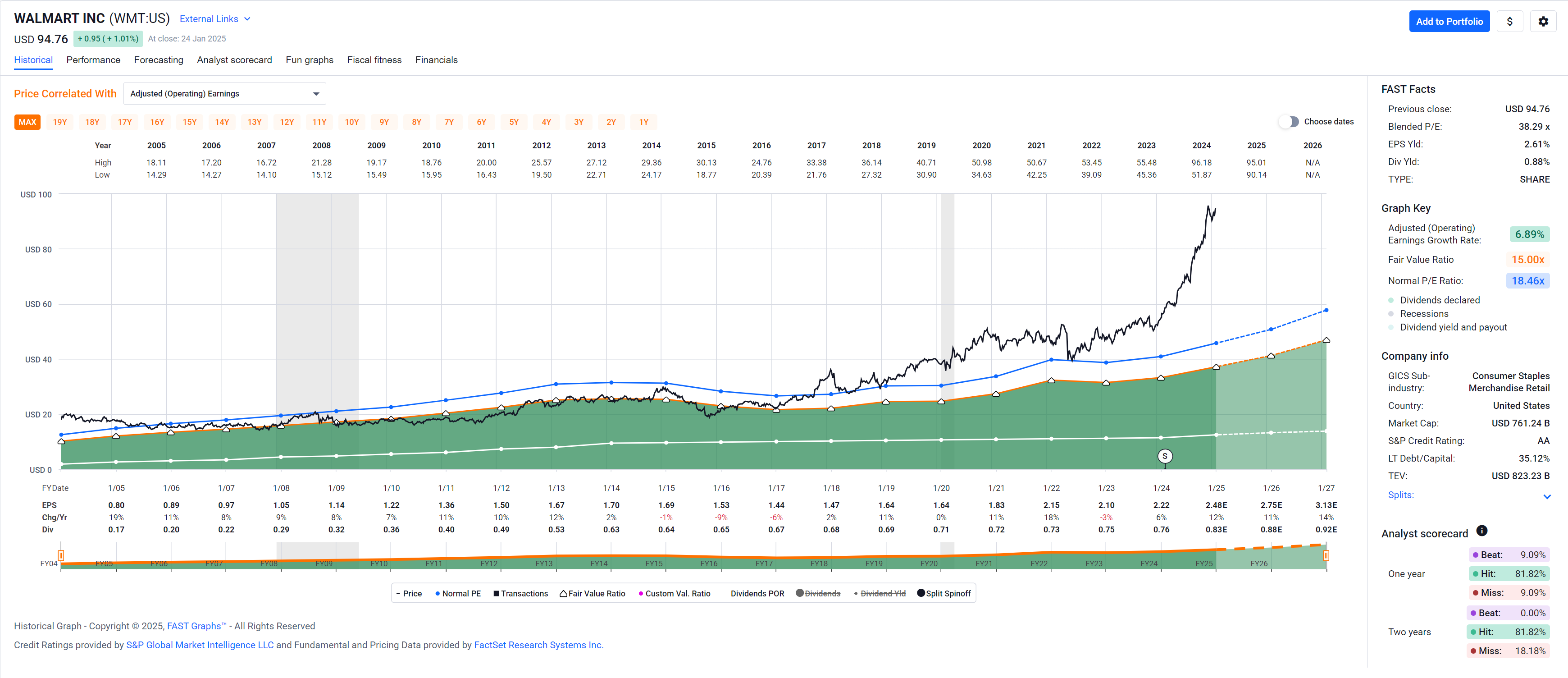Switch to the Performance tab
Screen dimensions: 1568x678
tap(93, 60)
